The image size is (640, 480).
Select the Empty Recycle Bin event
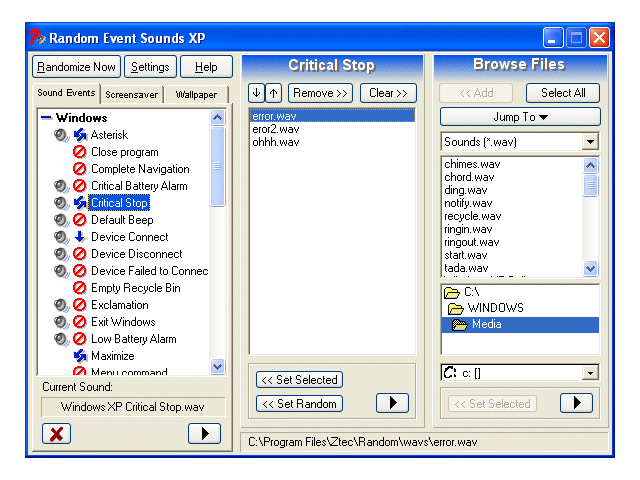tap(136, 288)
